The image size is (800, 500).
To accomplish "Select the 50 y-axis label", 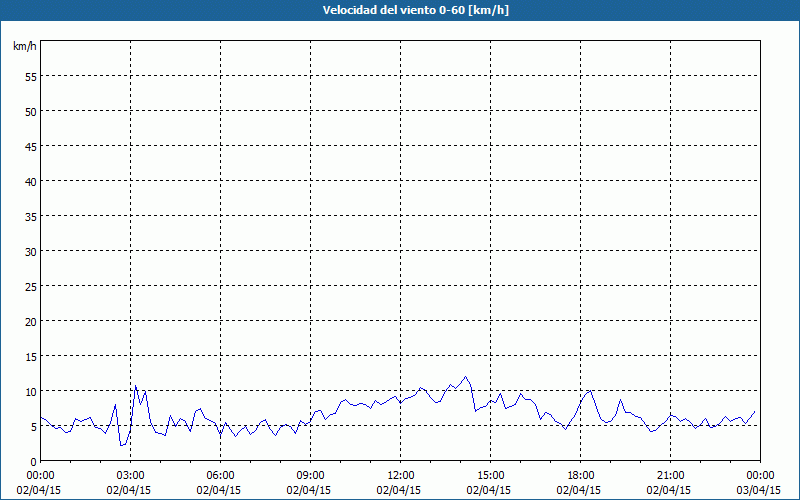I will coord(31,111).
